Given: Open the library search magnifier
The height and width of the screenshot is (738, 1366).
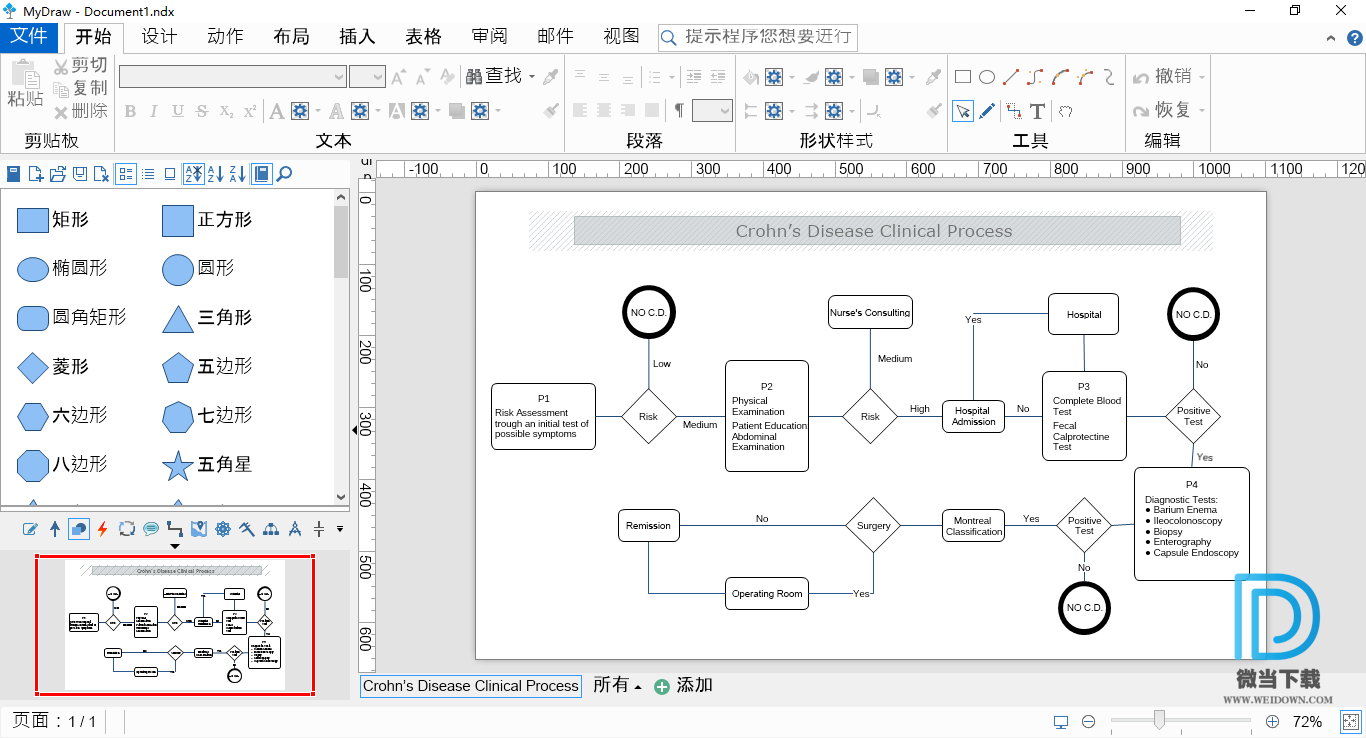Looking at the screenshot, I should point(285,174).
